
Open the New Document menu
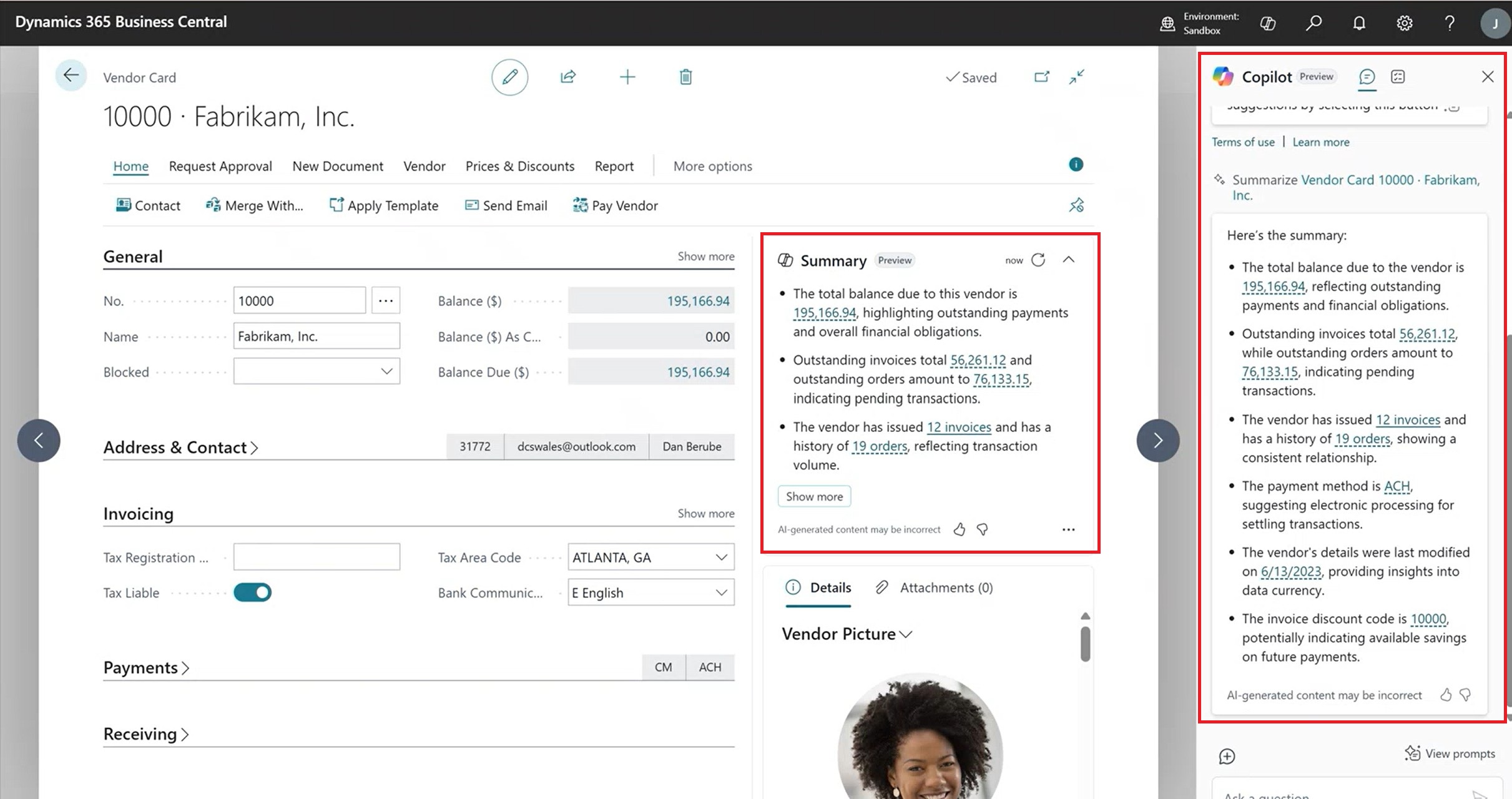pyautogui.click(x=338, y=166)
